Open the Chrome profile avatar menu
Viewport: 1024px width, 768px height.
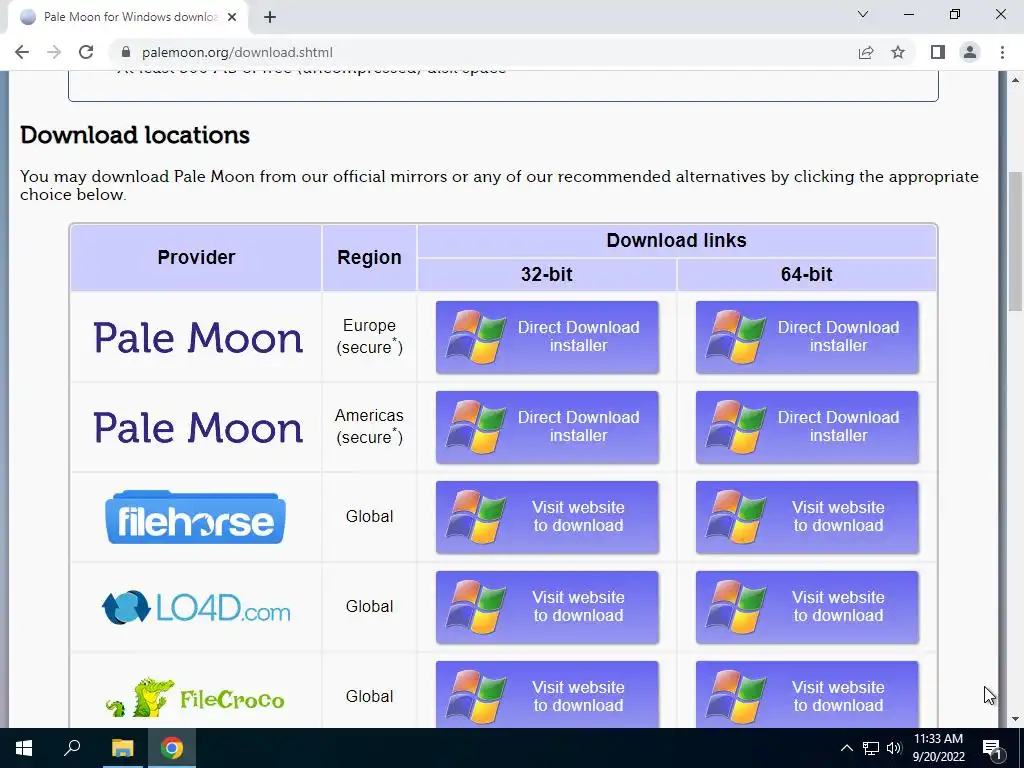(970, 52)
